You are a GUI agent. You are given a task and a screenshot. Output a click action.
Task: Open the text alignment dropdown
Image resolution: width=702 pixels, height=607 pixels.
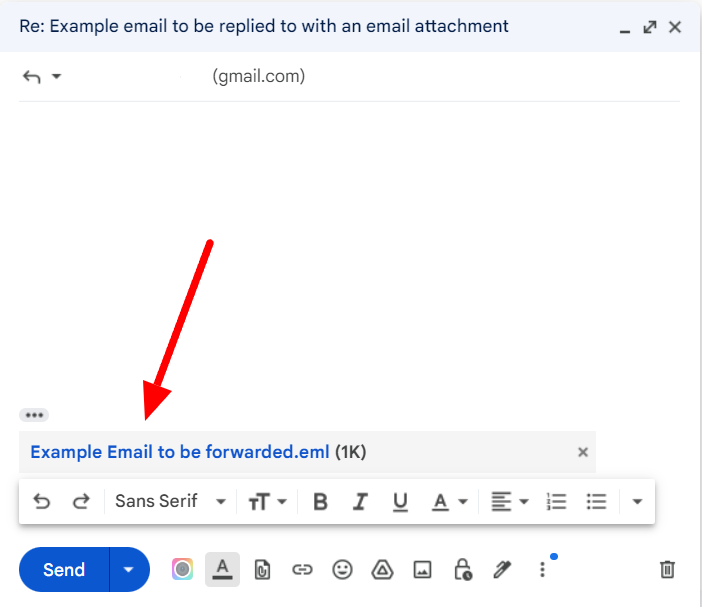pyautogui.click(x=510, y=501)
